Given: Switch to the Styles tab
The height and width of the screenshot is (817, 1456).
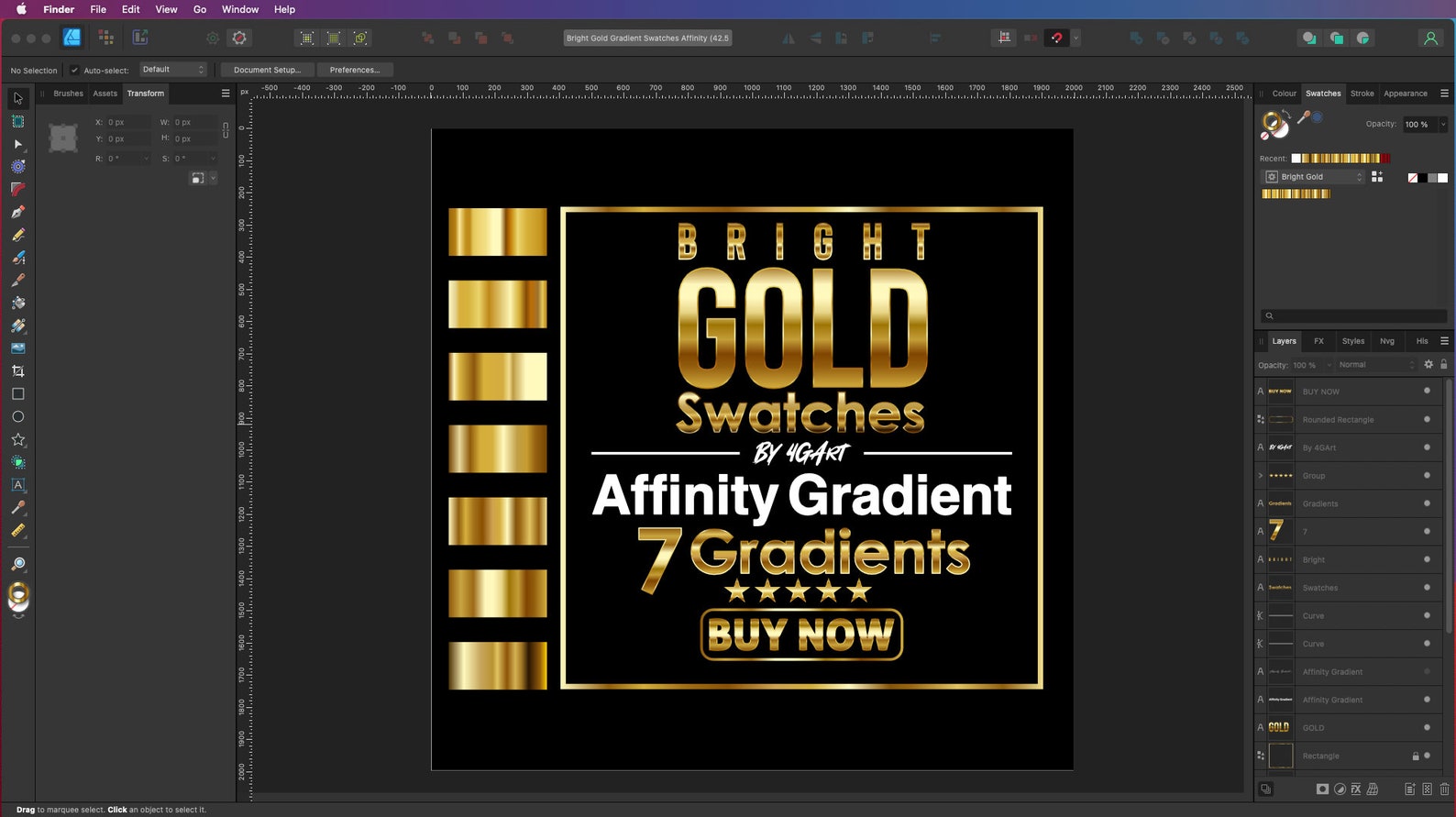Looking at the screenshot, I should coord(1352,341).
